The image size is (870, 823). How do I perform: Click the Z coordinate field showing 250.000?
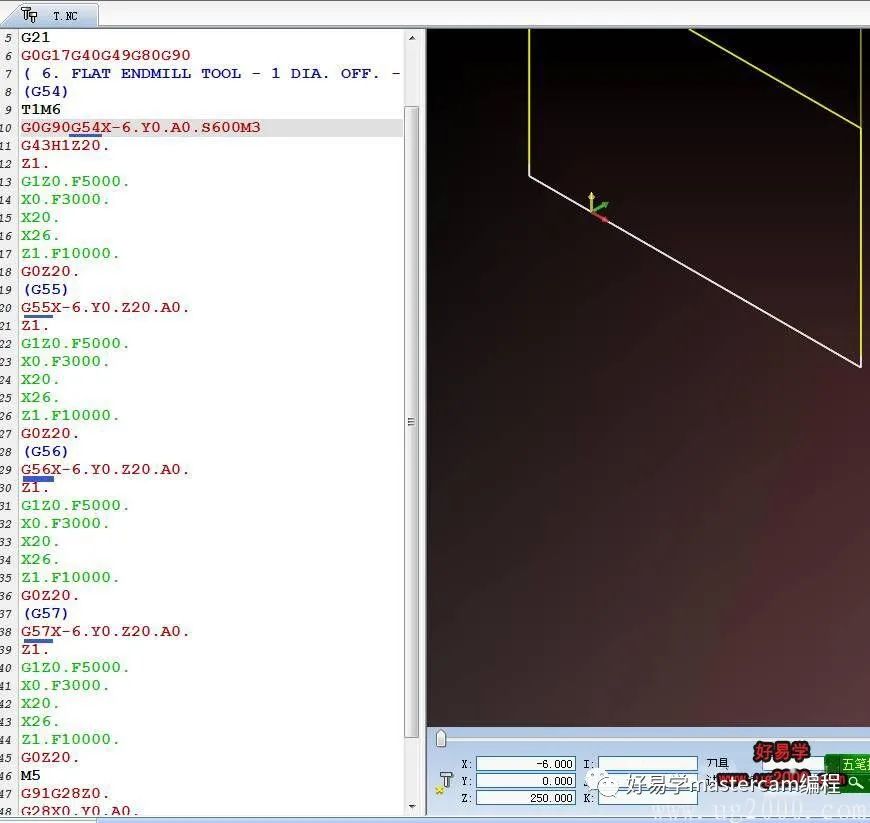click(x=525, y=797)
